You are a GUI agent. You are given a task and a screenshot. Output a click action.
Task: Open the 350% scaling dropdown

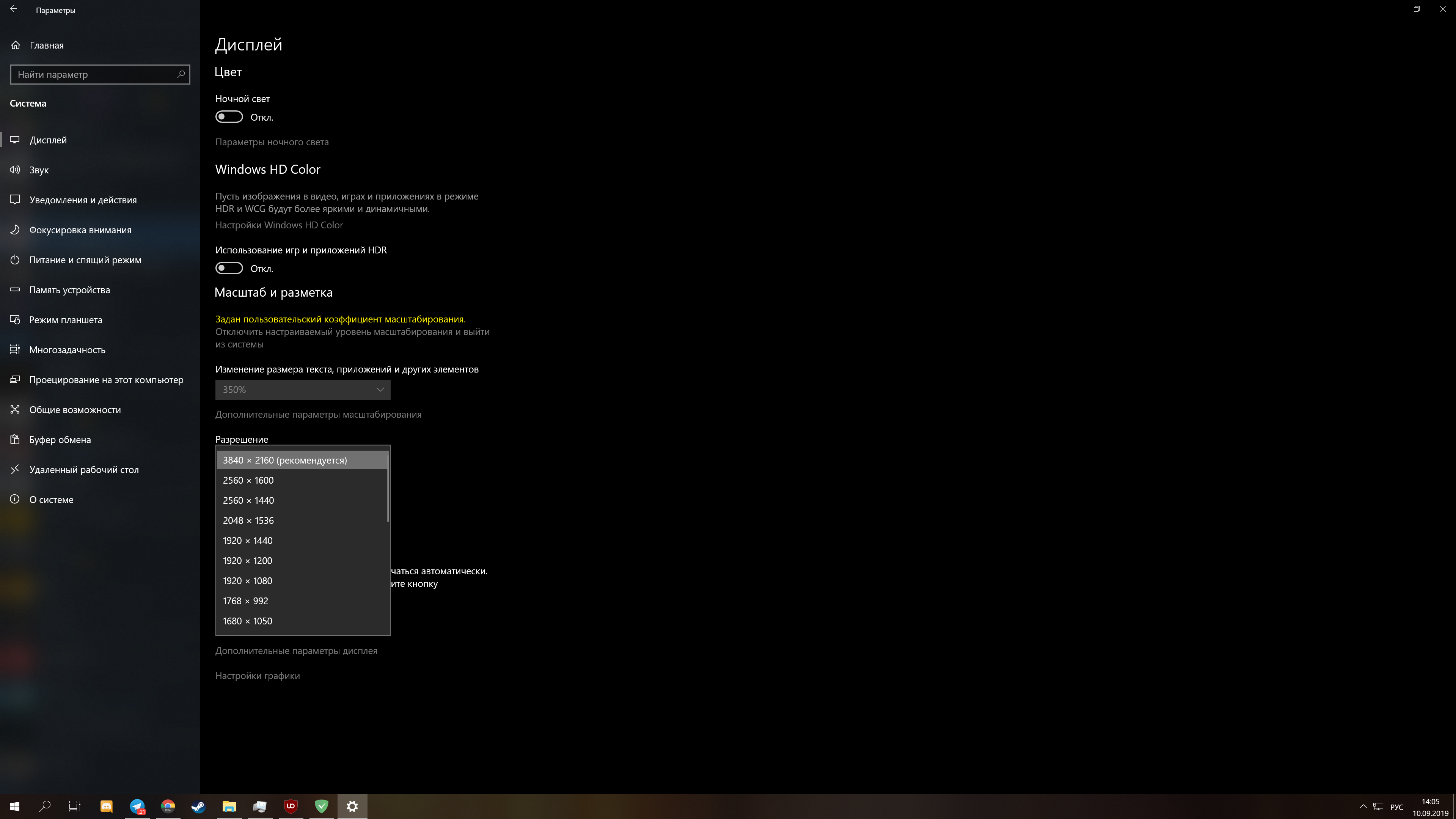point(303,390)
